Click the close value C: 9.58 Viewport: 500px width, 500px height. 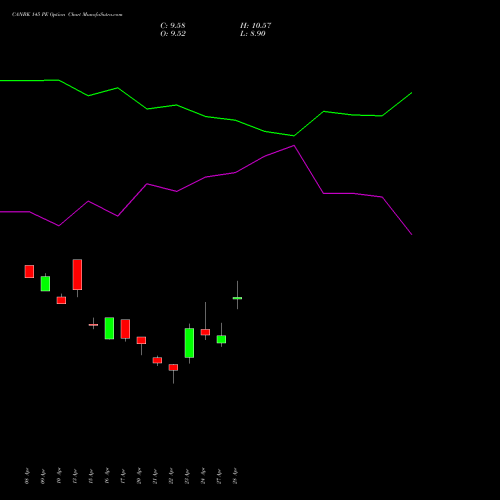pyautogui.click(x=173, y=26)
